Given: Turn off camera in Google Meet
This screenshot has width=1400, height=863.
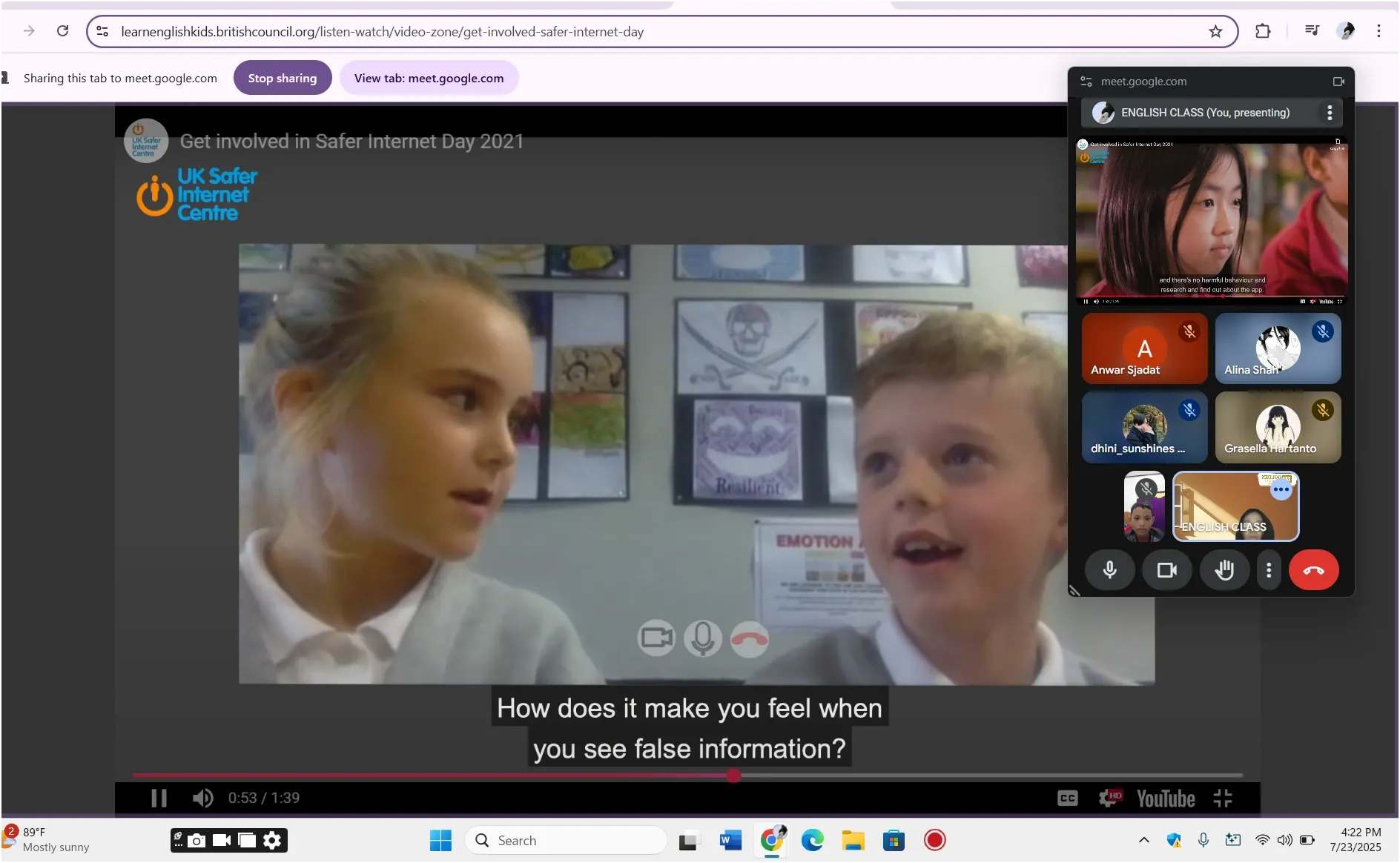Looking at the screenshot, I should coord(1166,570).
